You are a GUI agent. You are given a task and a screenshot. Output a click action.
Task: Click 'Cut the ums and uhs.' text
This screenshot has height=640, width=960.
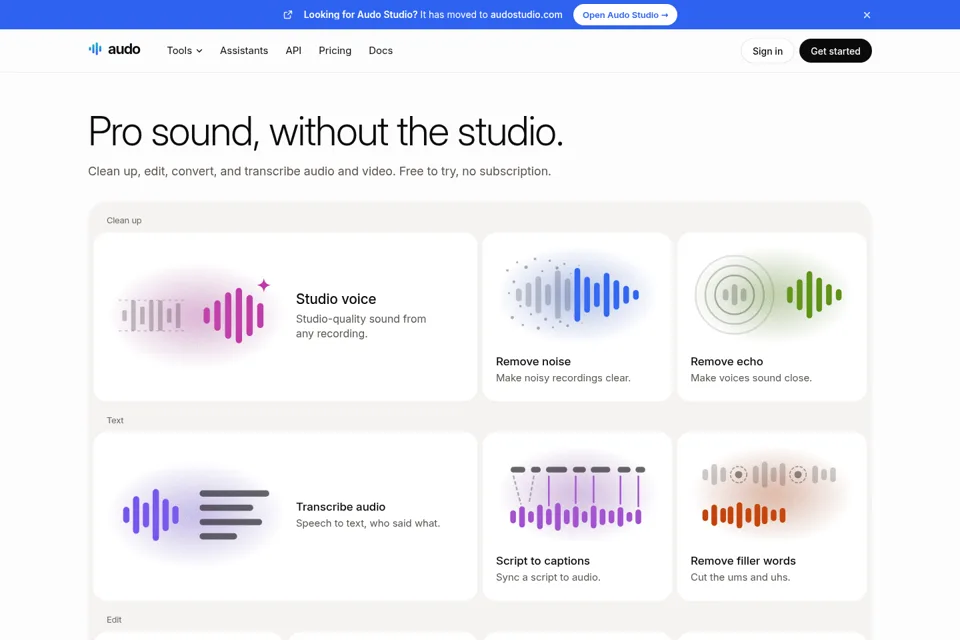(x=740, y=577)
